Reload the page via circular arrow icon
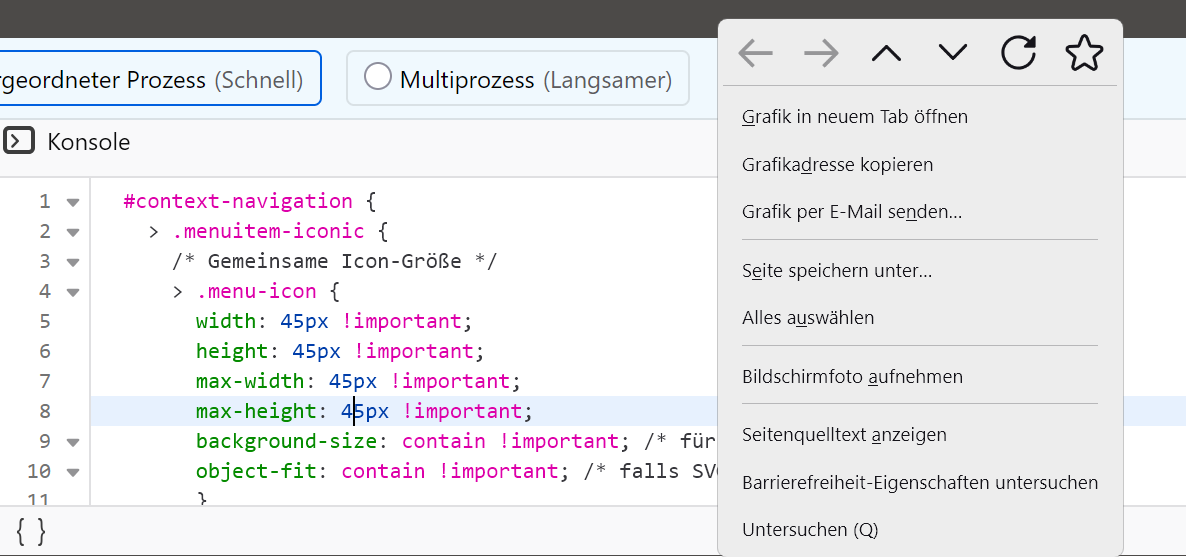 pyautogui.click(x=1018, y=53)
